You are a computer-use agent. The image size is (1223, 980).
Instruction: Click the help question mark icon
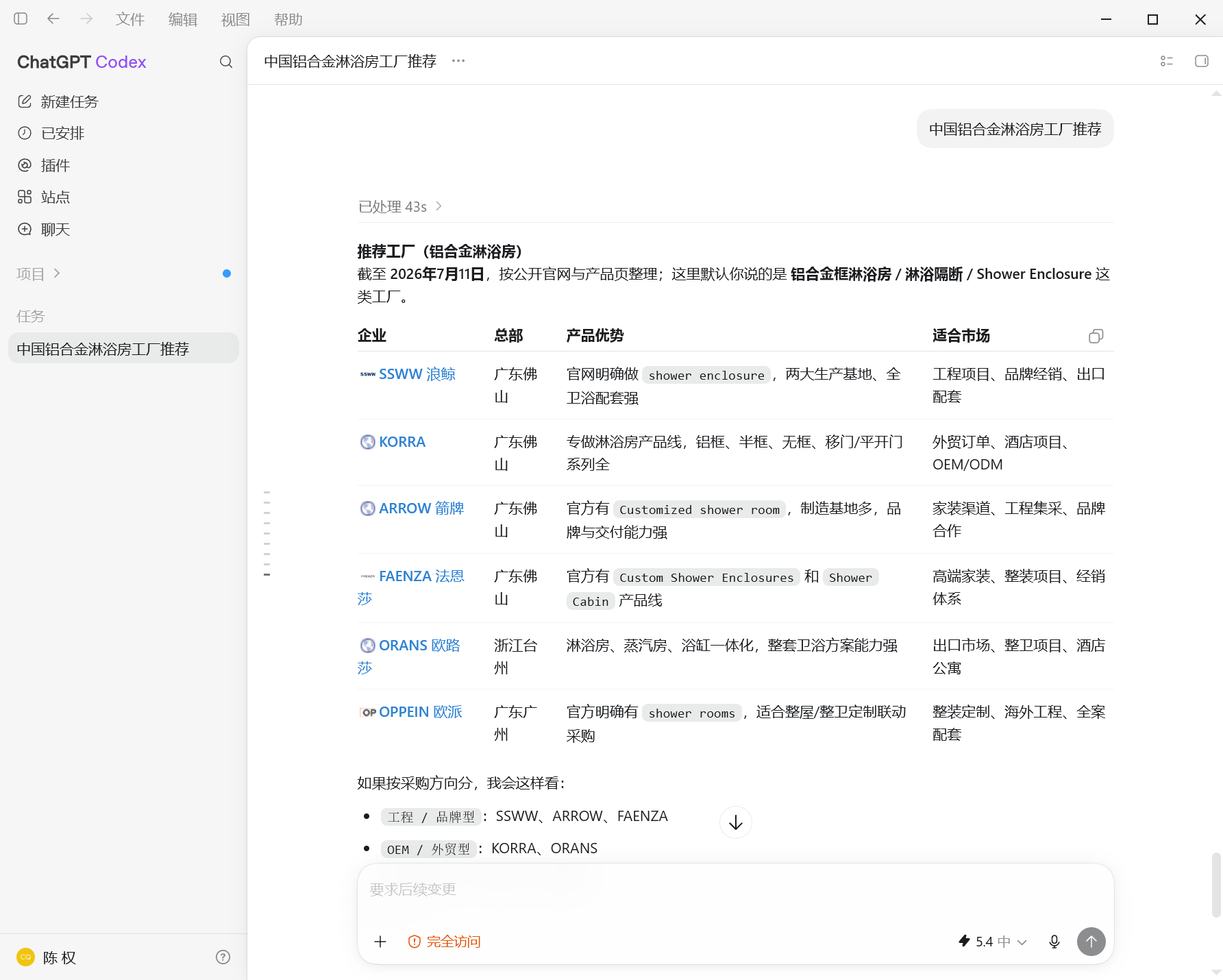(x=223, y=957)
